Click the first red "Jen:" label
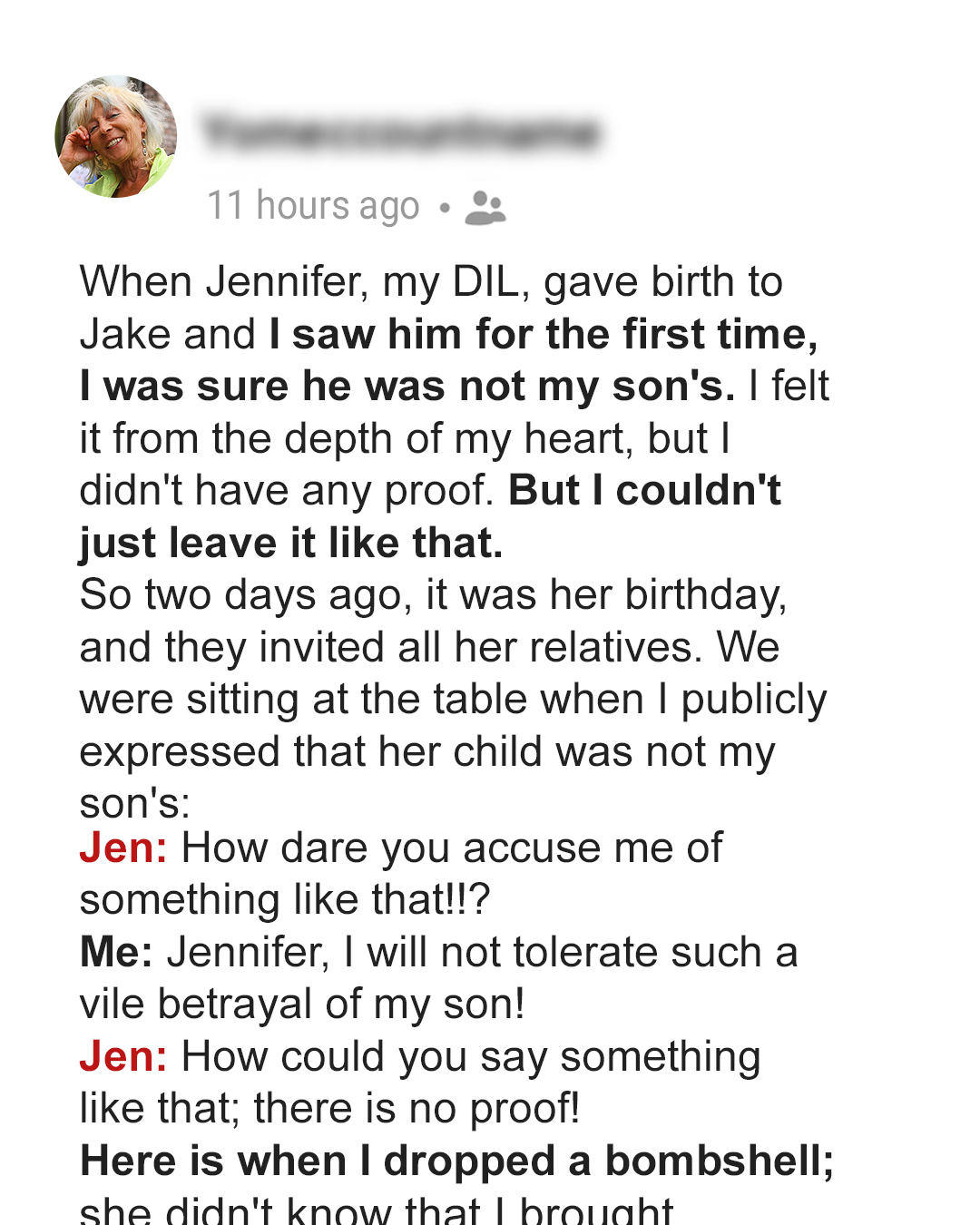The height and width of the screenshot is (1225, 980). [123, 848]
